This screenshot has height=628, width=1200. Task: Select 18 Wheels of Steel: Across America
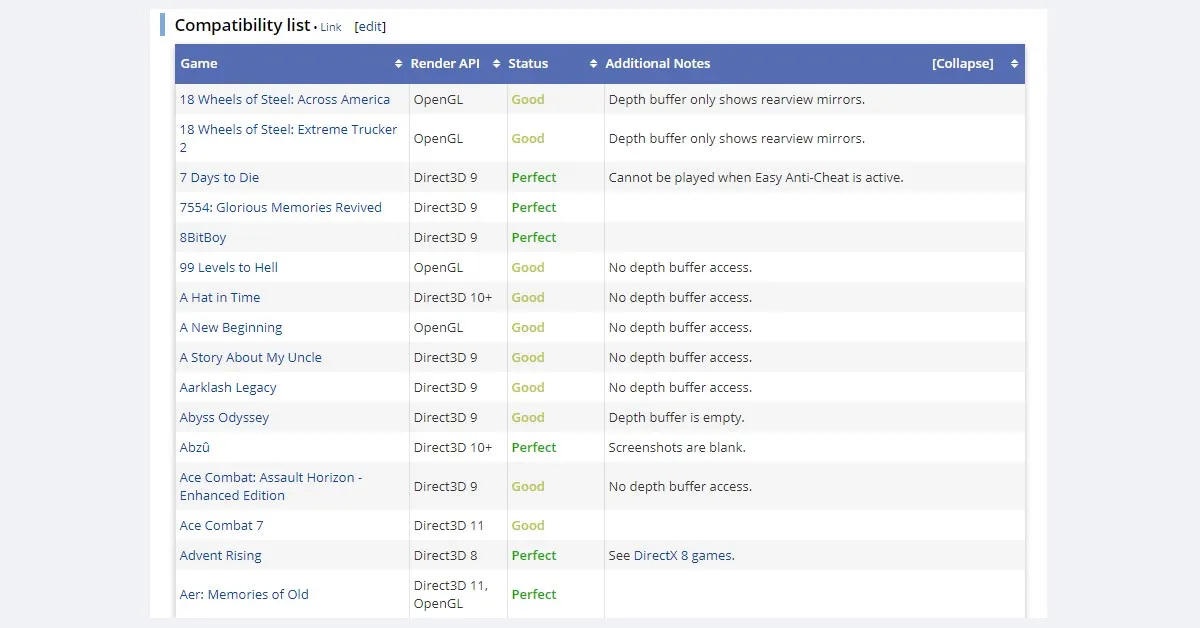click(x=284, y=99)
